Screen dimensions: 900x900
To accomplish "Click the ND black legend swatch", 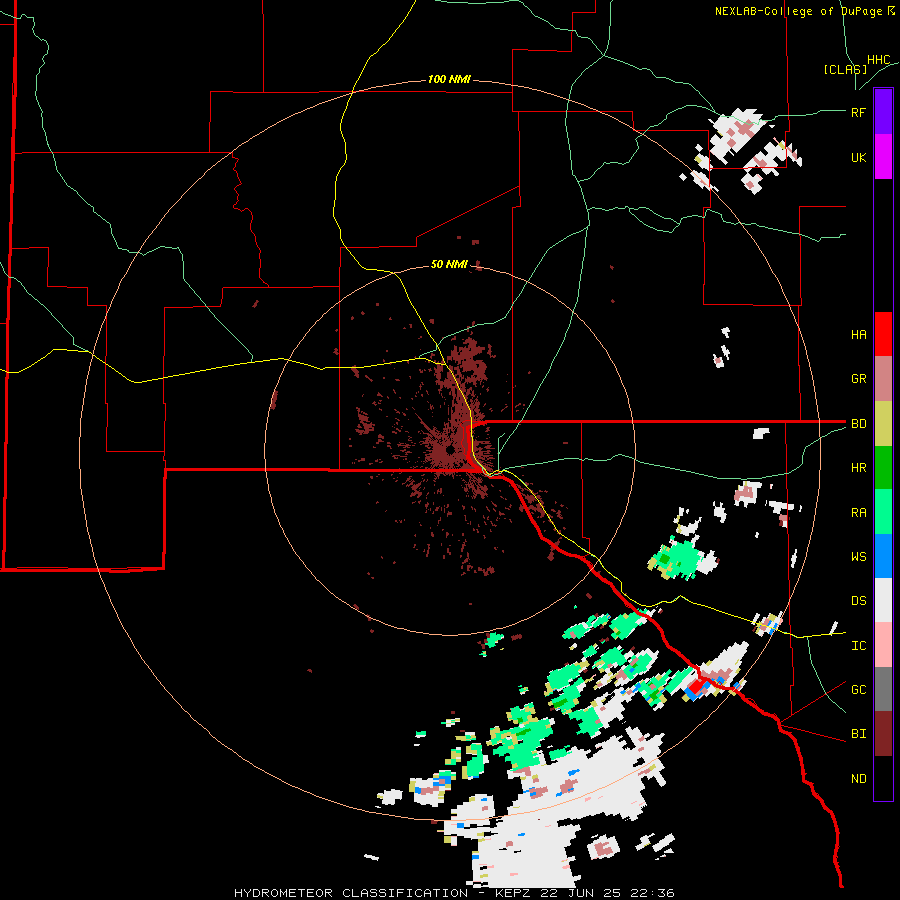I will point(883,778).
